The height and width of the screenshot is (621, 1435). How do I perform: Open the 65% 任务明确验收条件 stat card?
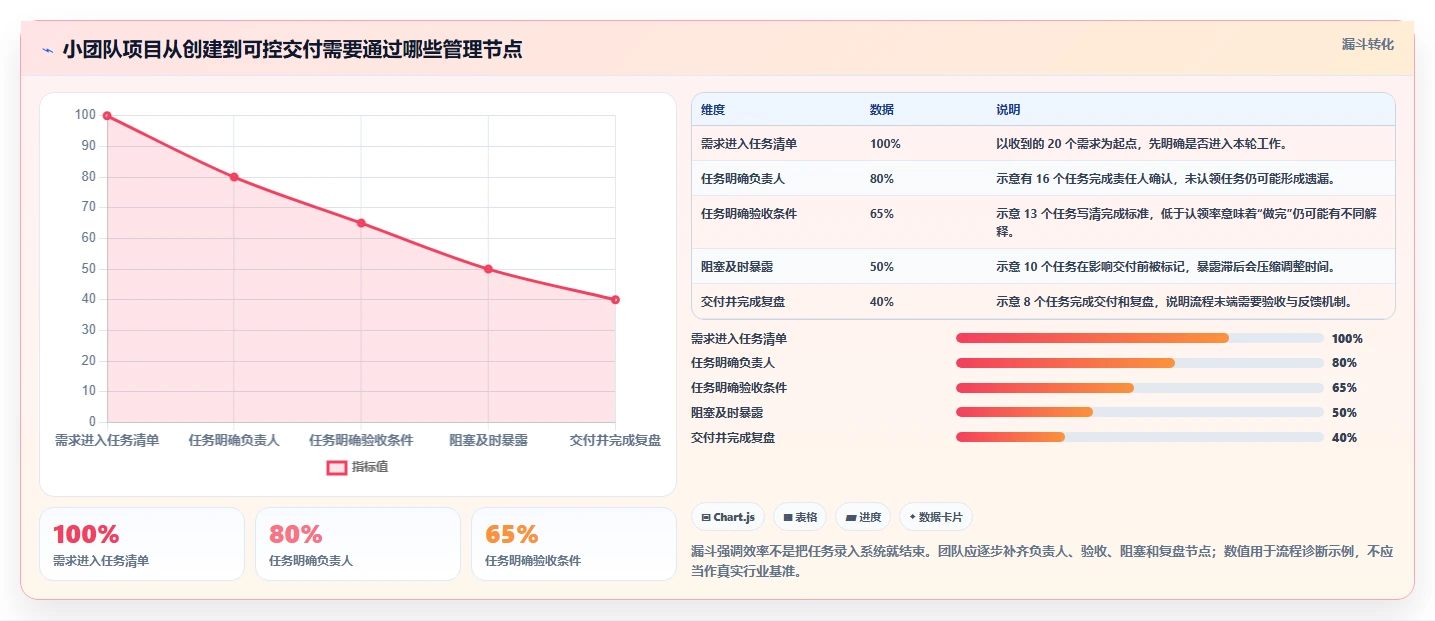[x=574, y=544]
